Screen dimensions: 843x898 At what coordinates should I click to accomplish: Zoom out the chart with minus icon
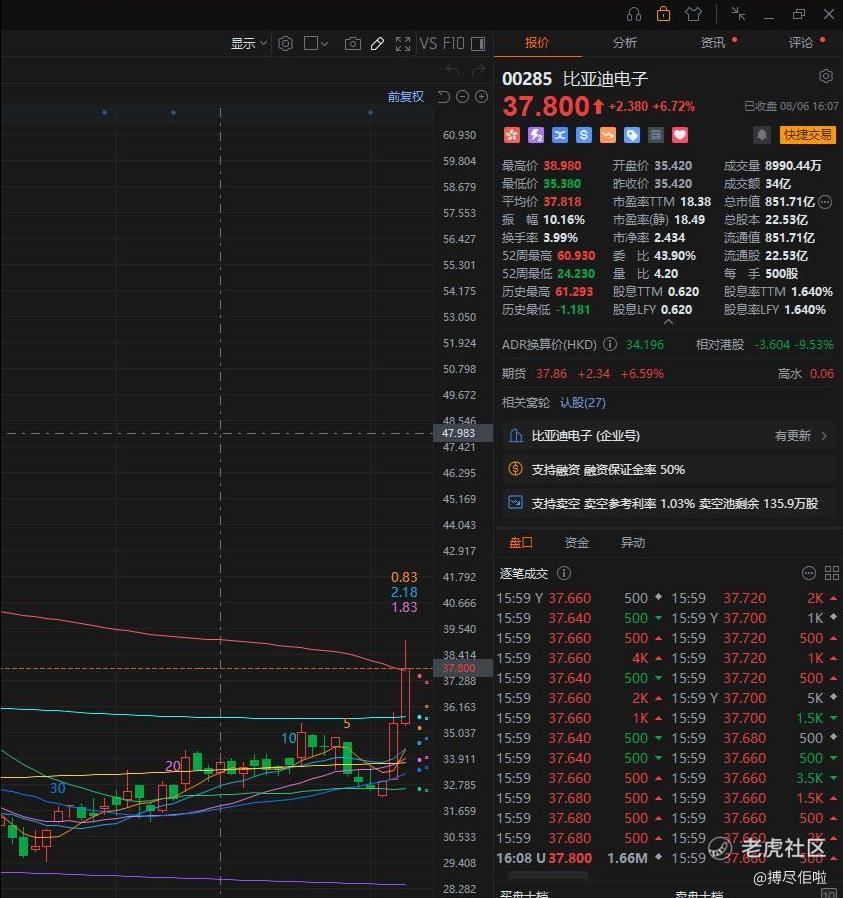pyautogui.click(x=463, y=97)
